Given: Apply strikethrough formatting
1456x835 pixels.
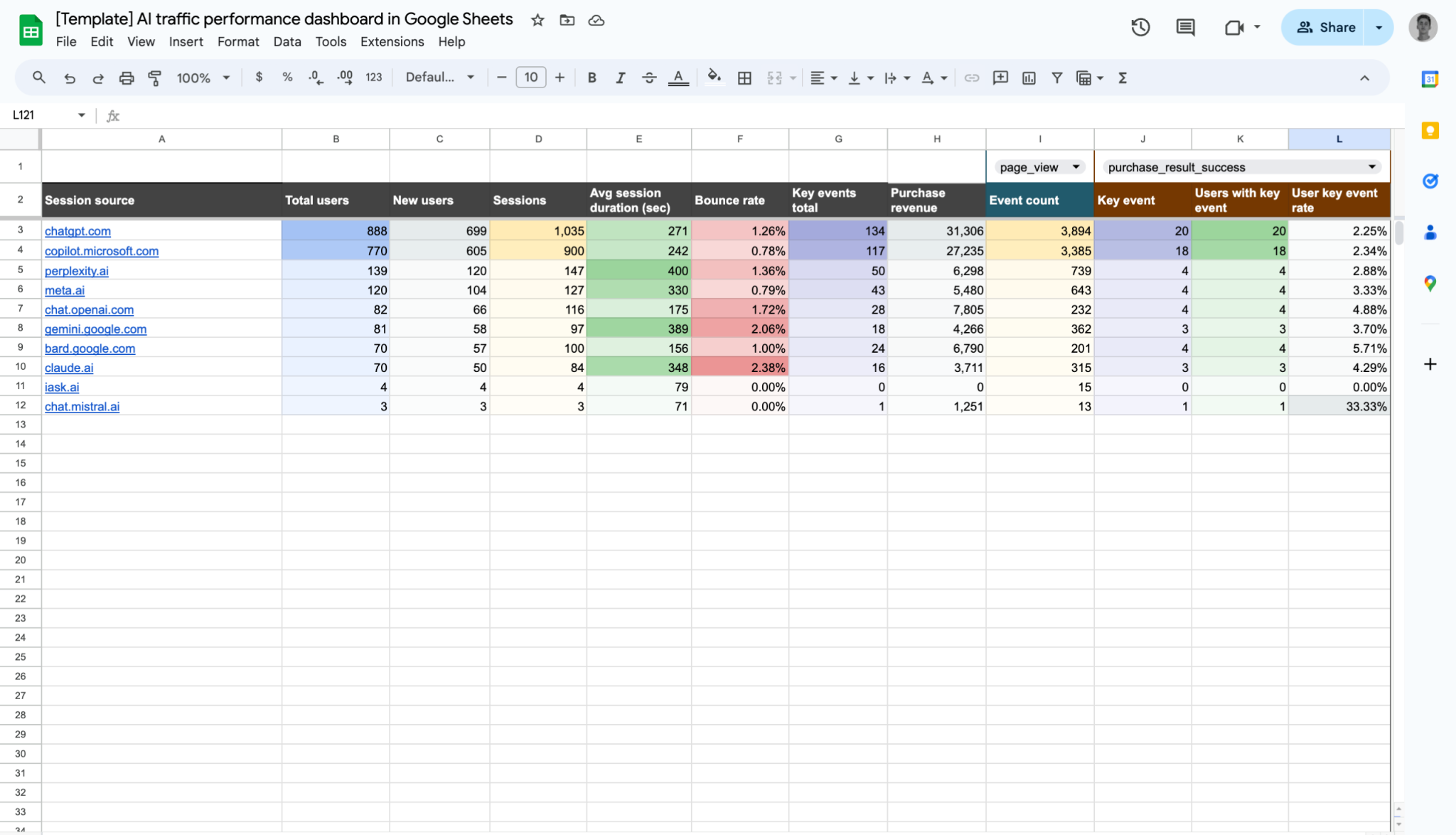Looking at the screenshot, I should (x=649, y=78).
